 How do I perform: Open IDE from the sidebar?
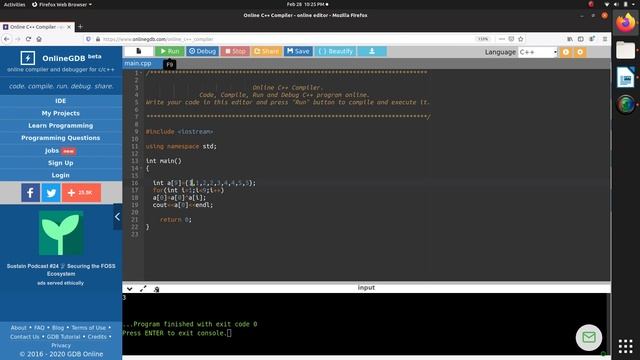[x=60, y=101]
